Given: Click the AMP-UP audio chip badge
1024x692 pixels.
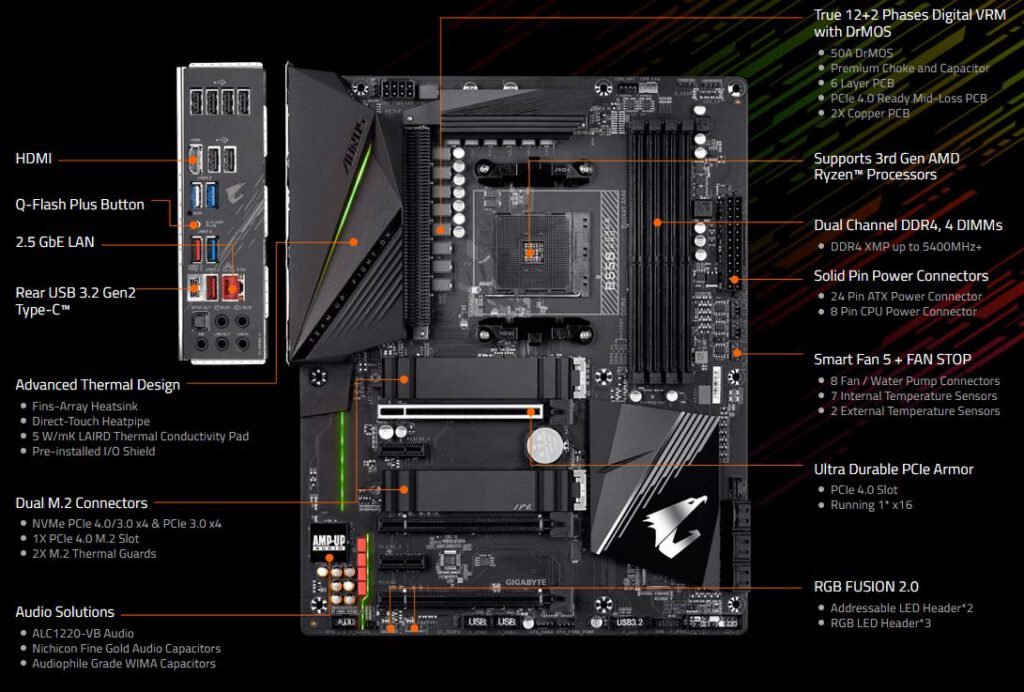Looking at the screenshot, I should (329, 543).
